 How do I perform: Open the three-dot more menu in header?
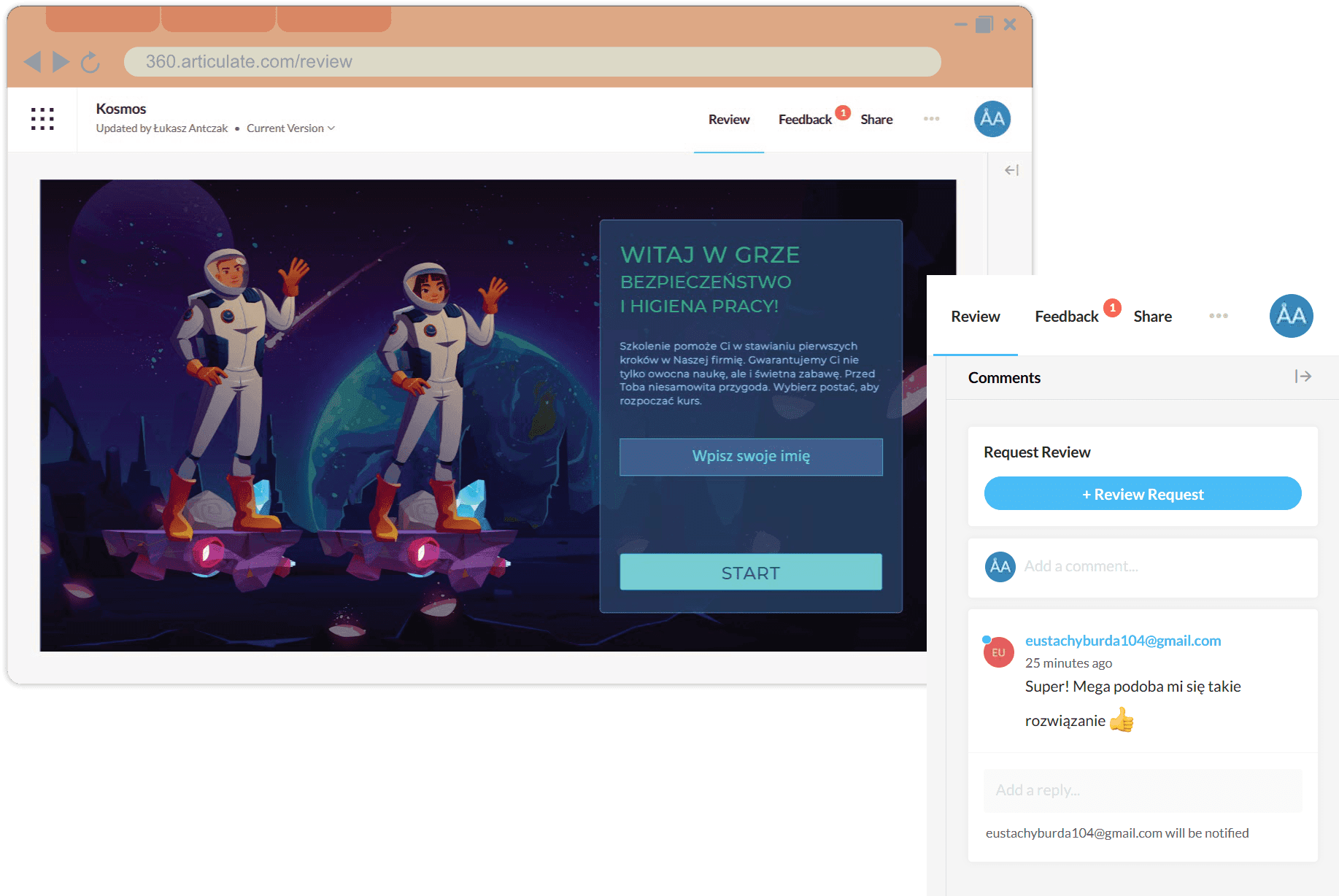(x=931, y=119)
